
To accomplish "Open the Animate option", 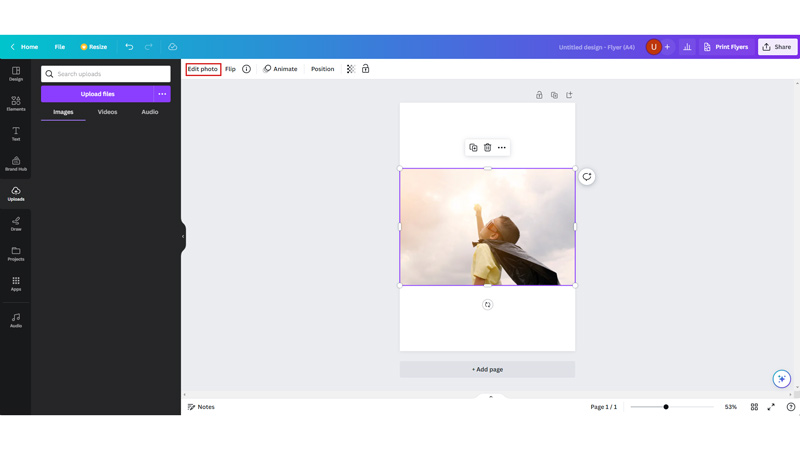I will [x=280, y=69].
